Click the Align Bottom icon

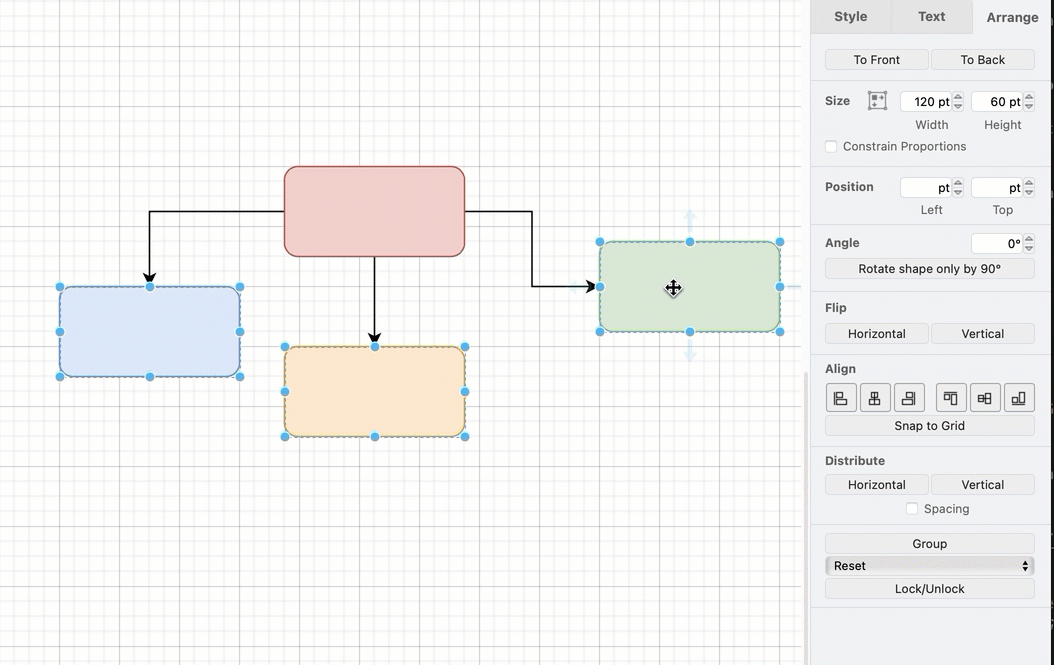point(1019,397)
